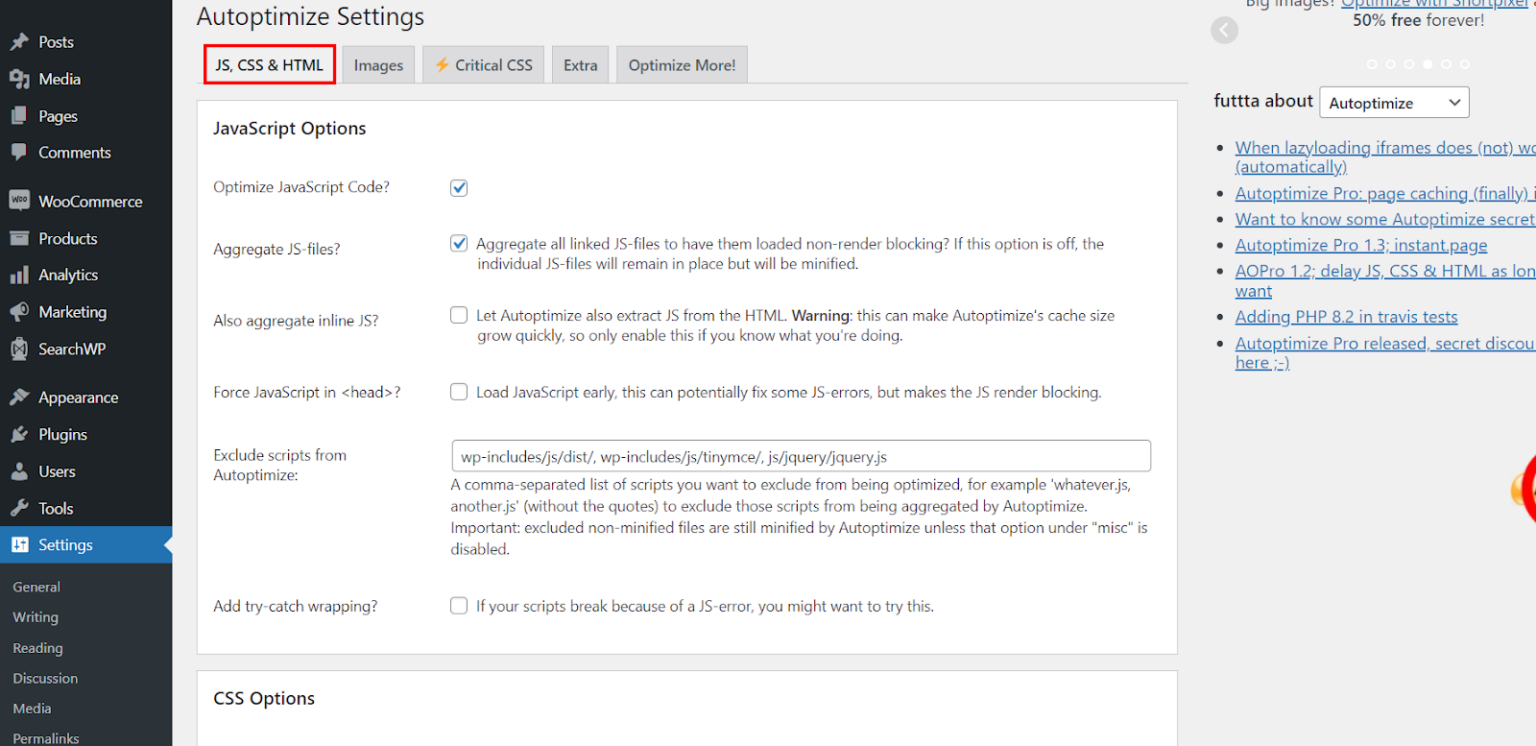Viewport: 1536px width, 746px height.
Task: Open Autoptimize Pro page caching link
Action: tap(1385, 193)
